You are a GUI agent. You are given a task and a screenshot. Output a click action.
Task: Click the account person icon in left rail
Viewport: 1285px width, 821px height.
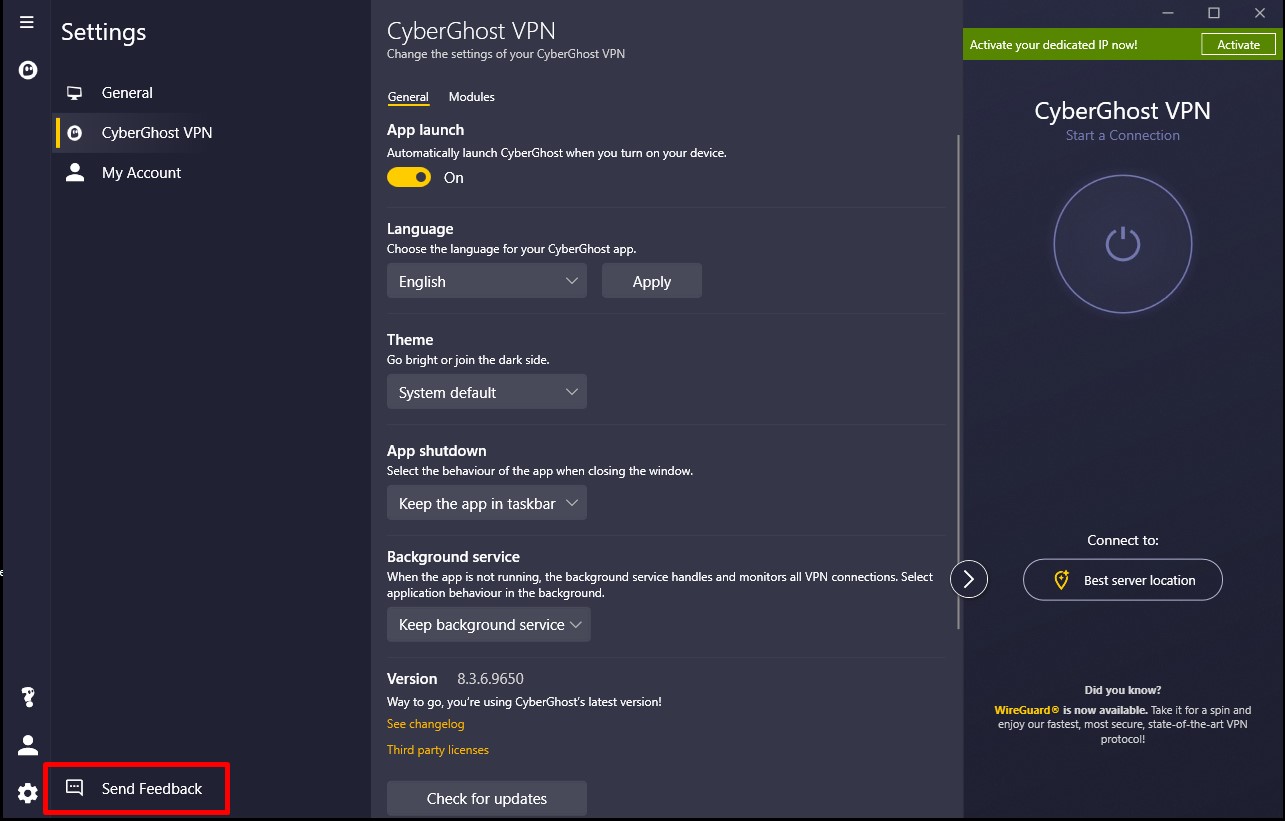[x=28, y=745]
